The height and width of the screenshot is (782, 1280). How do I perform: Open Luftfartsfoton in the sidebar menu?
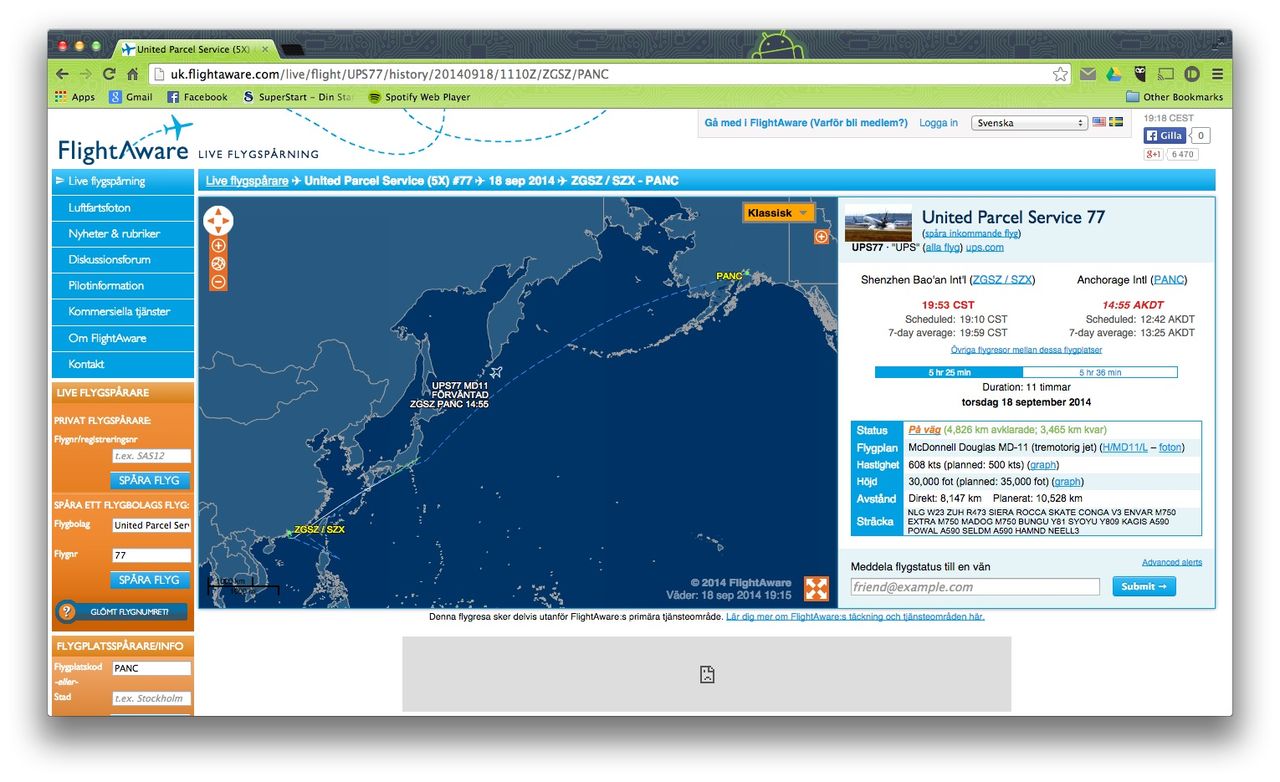click(123, 208)
